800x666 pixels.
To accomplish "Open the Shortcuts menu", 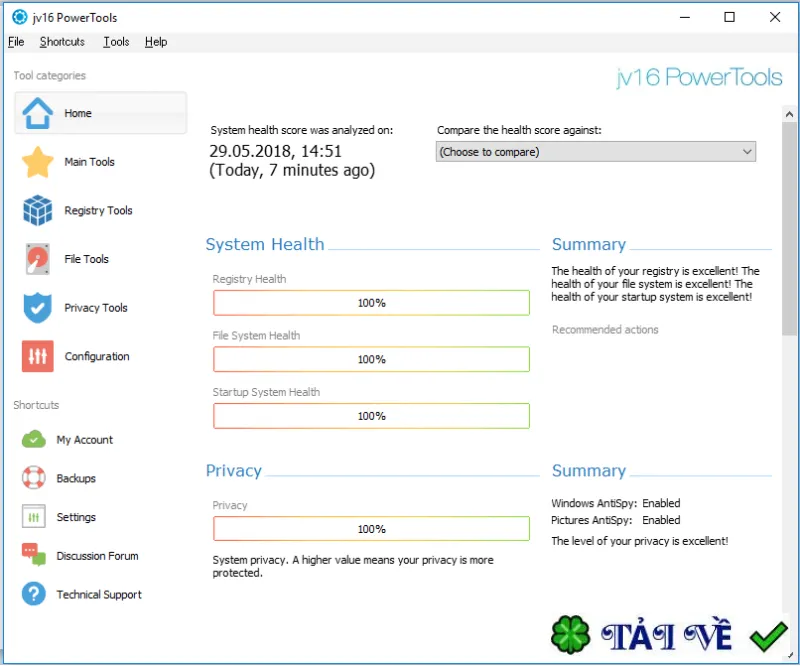I will point(62,42).
